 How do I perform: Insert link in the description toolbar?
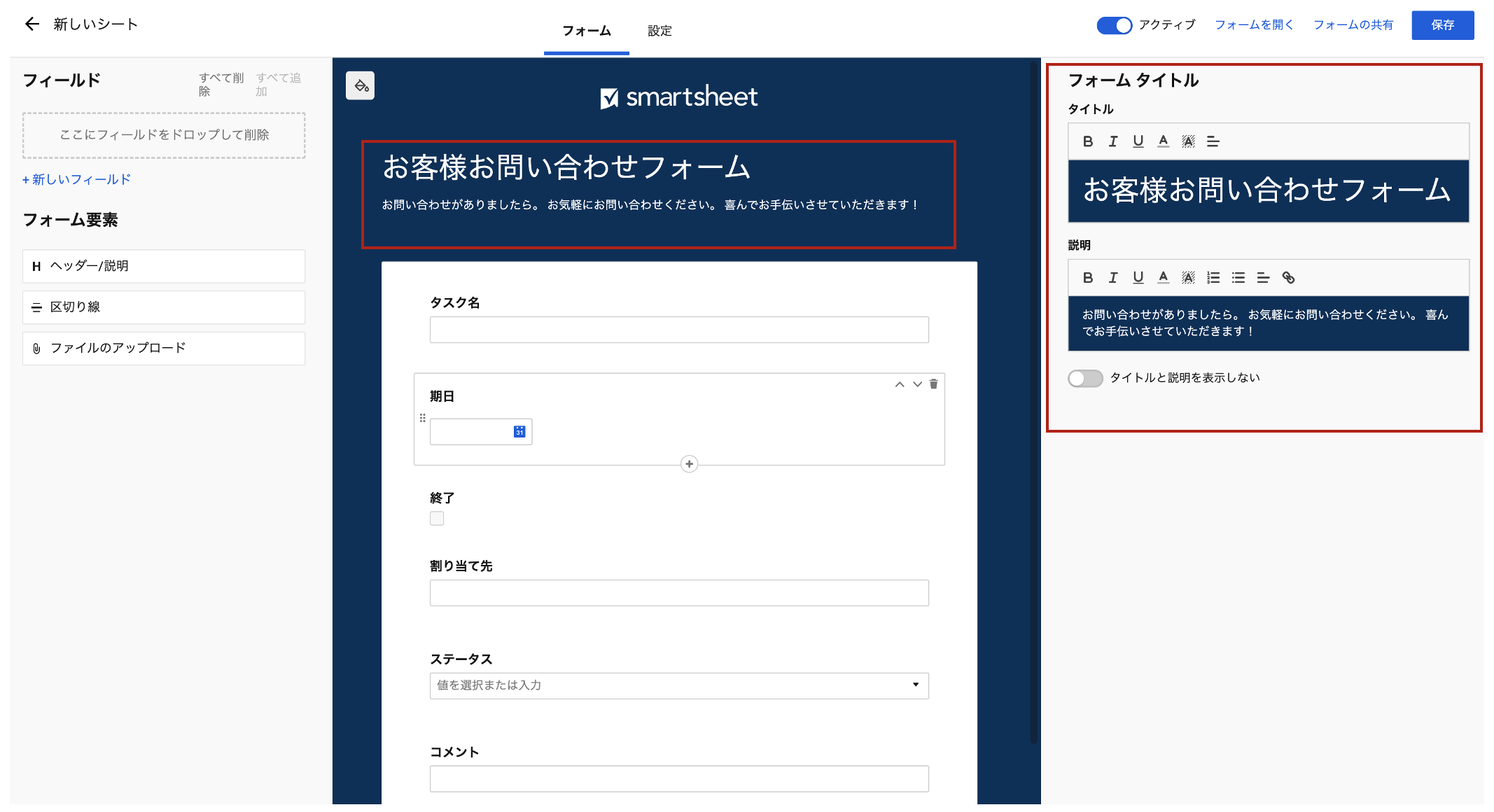1288,278
